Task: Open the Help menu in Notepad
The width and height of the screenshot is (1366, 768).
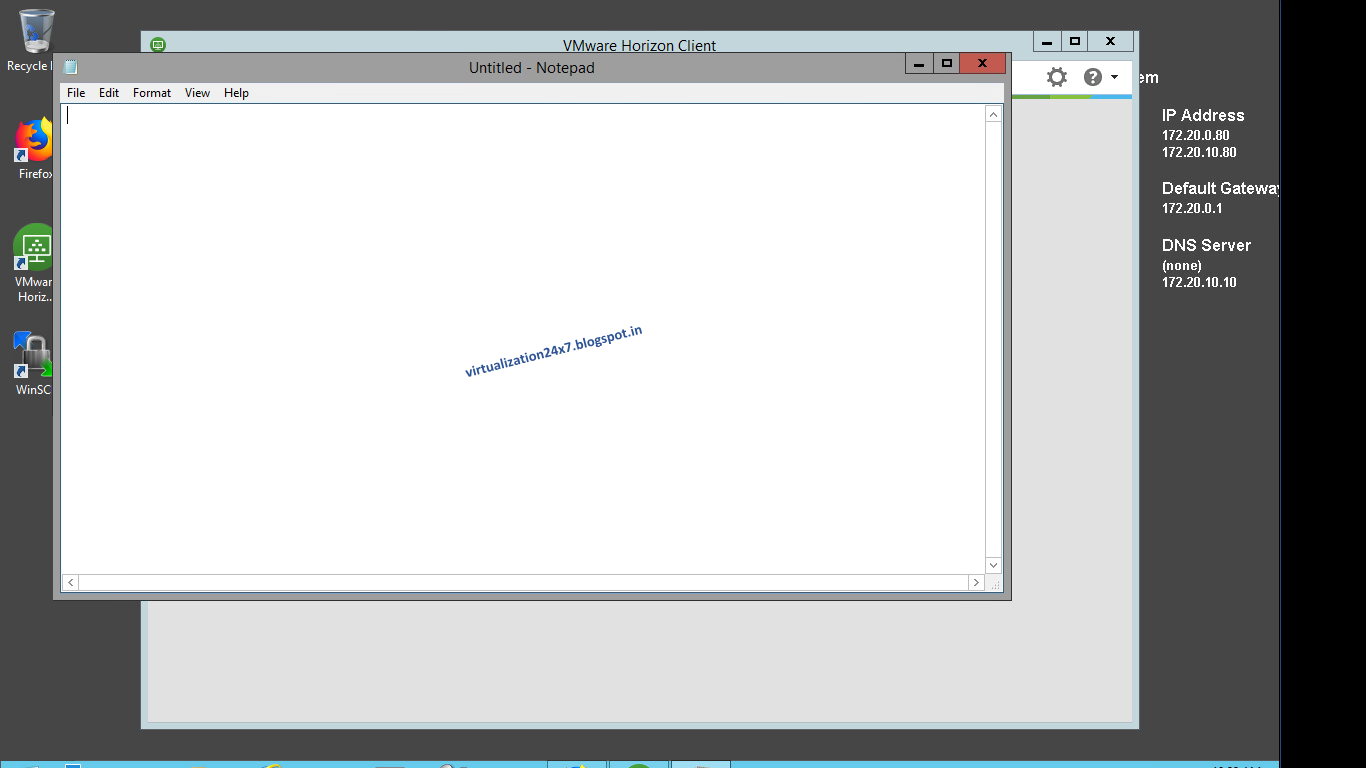Action: 236,93
